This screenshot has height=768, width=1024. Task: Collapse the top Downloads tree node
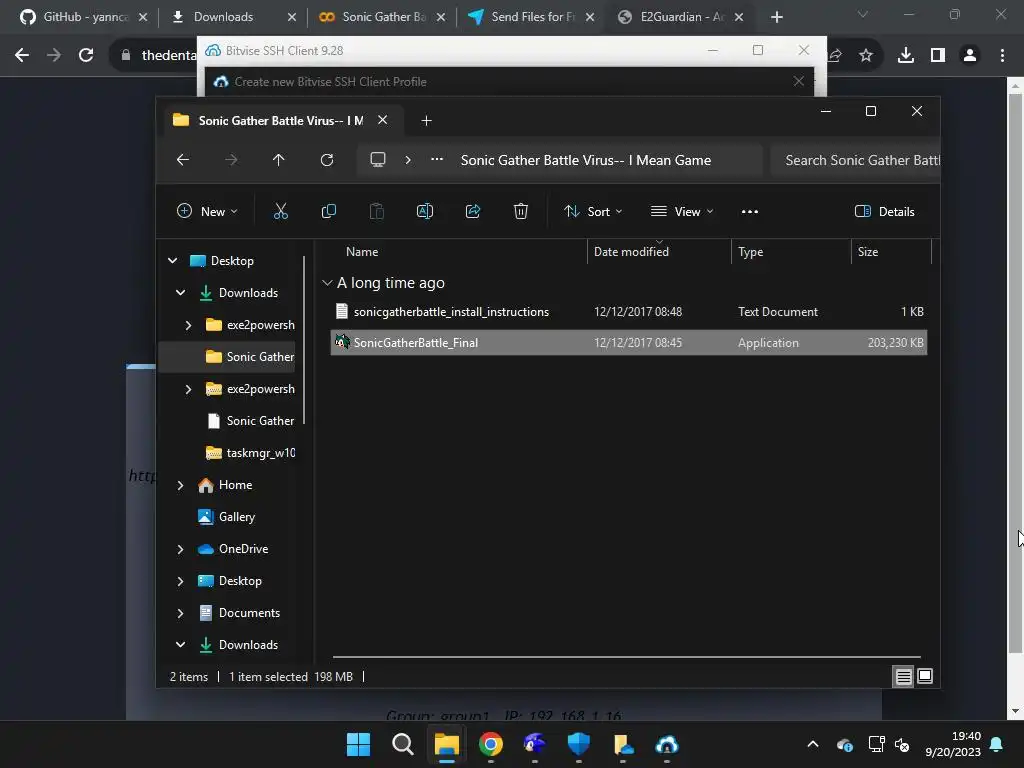180,293
